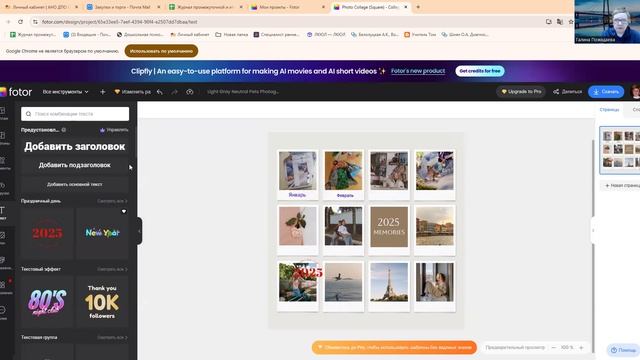Collapse right pages panel with handle
Screen dimensions: 640x360
click(593, 231)
